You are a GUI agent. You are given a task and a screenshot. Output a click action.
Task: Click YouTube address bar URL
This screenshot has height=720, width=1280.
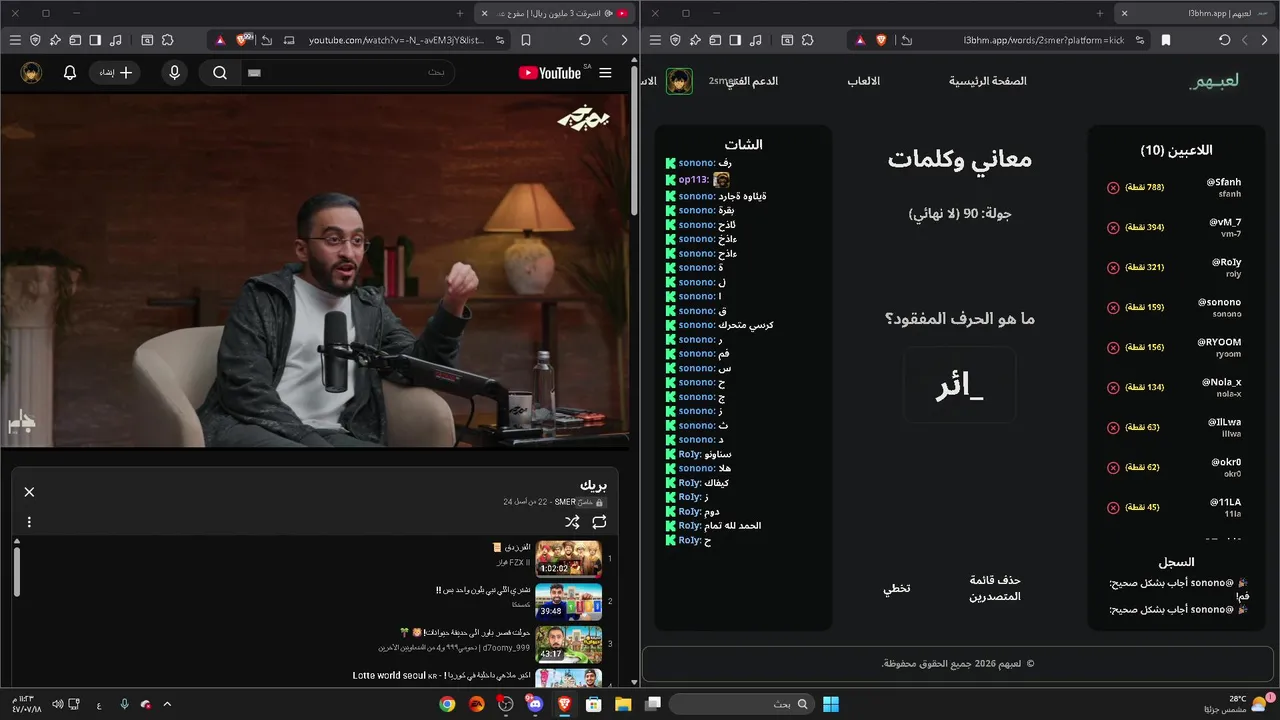click(x=396, y=40)
